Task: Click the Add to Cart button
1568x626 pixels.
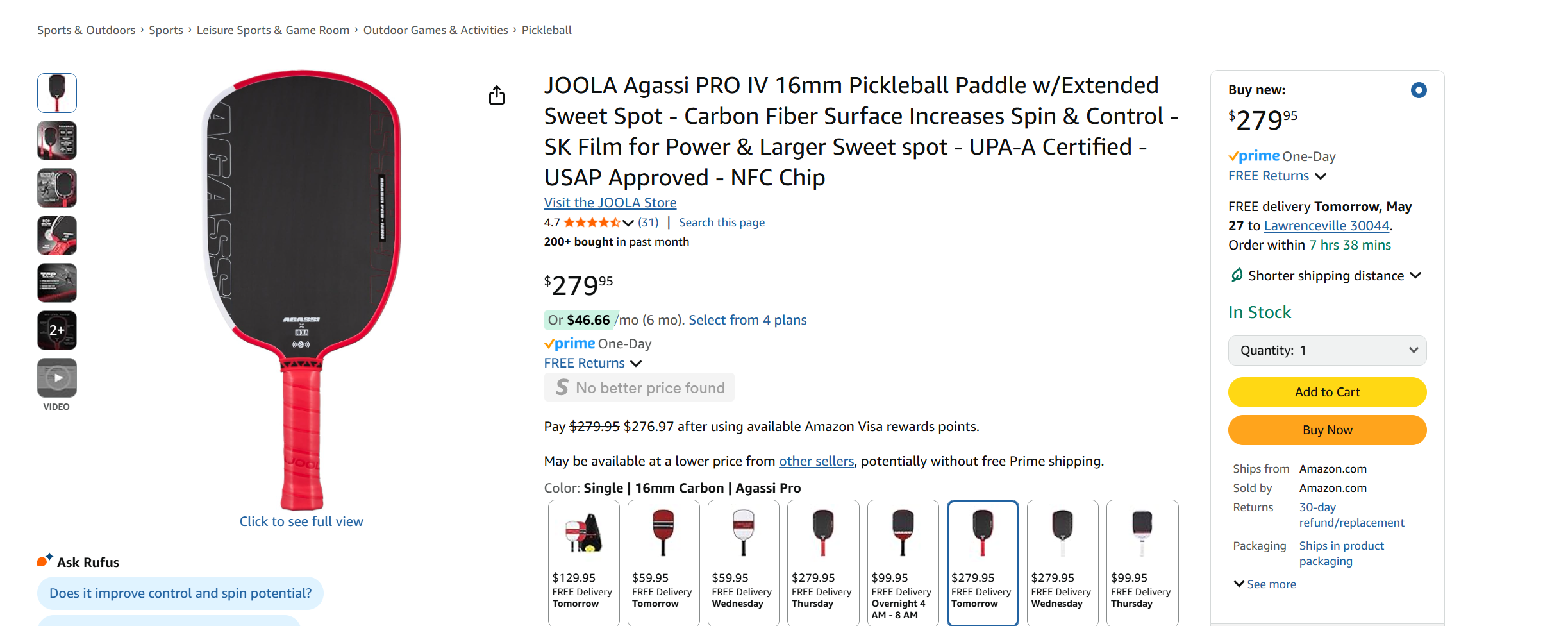Action: [x=1327, y=392]
